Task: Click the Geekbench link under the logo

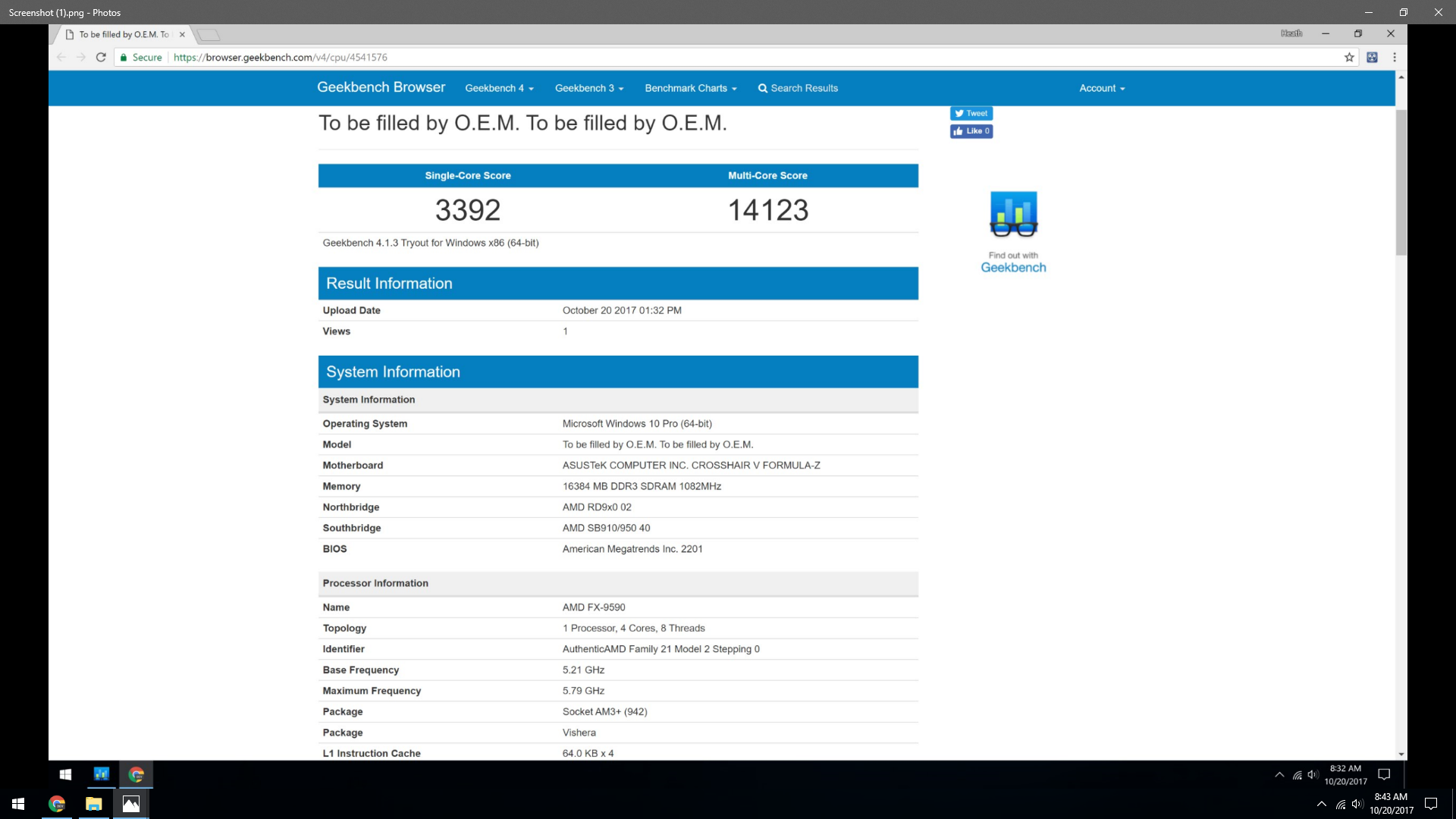Action: pyautogui.click(x=1013, y=267)
